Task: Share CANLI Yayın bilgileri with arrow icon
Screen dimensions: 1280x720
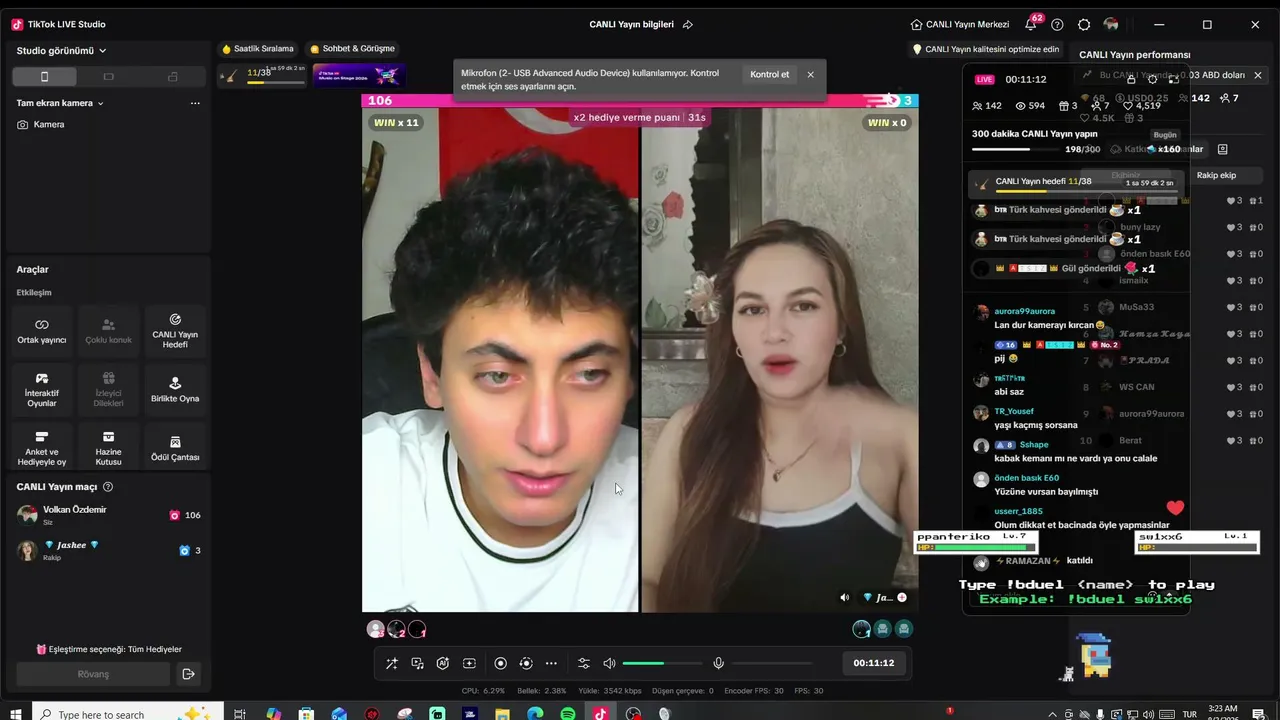Action: point(688,24)
